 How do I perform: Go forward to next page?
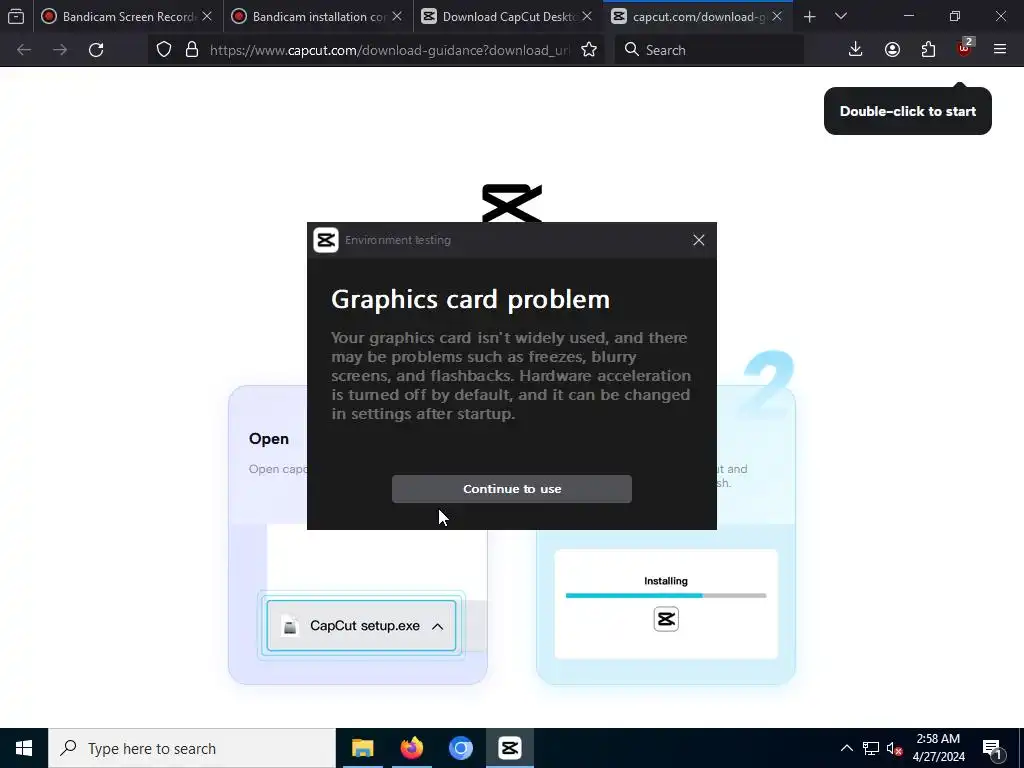pos(60,50)
